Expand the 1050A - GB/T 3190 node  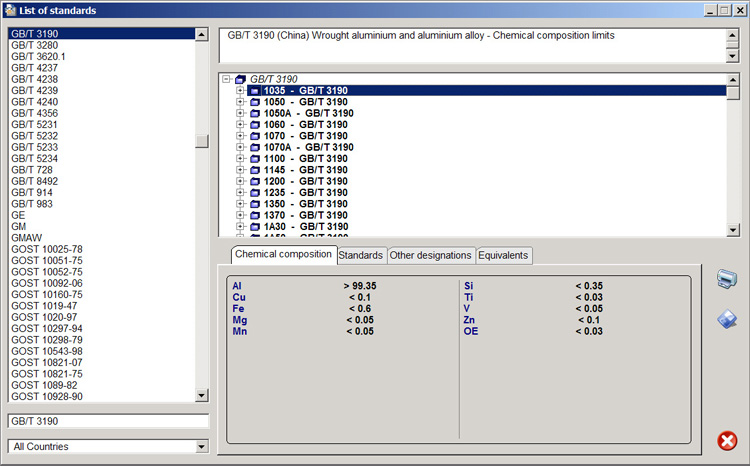[x=240, y=113]
